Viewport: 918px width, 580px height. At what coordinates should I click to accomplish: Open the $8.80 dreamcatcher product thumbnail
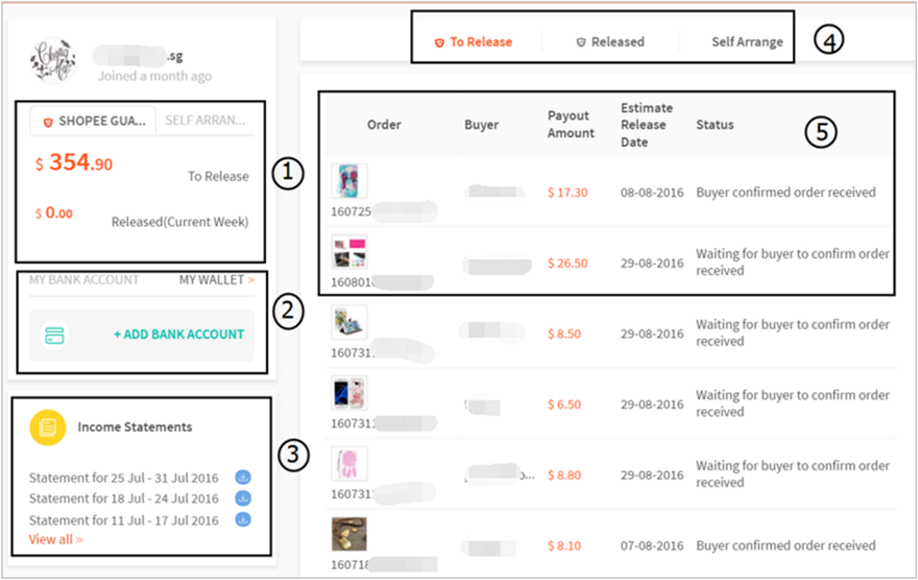click(349, 465)
